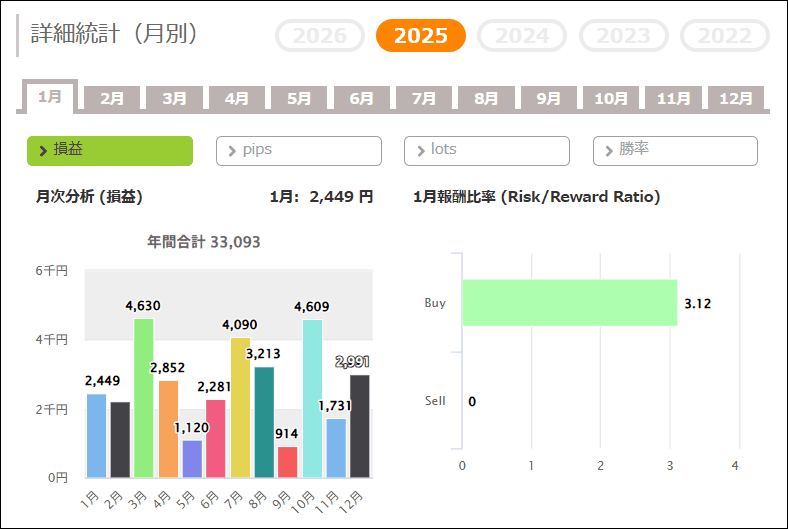Open the 2月 month tab
788x529 pixels.
tap(112, 98)
